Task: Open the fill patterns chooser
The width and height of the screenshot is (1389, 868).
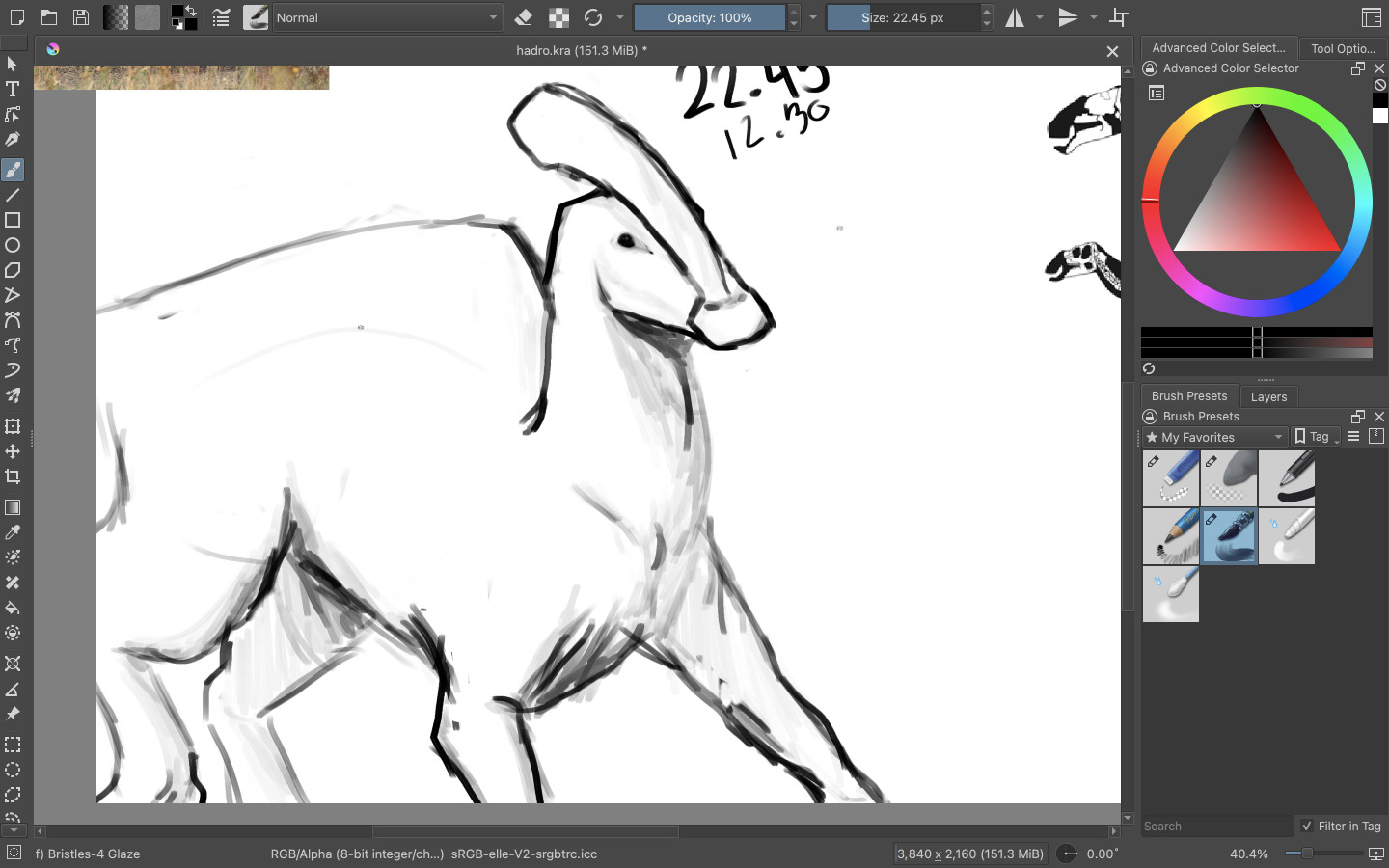Action: click(x=148, y=17)
